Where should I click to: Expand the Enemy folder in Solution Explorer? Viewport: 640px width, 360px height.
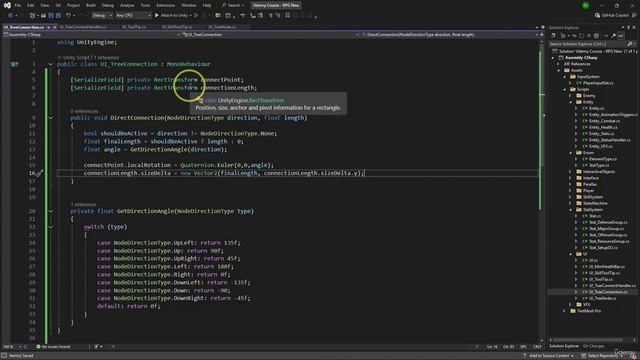point(571,96)
